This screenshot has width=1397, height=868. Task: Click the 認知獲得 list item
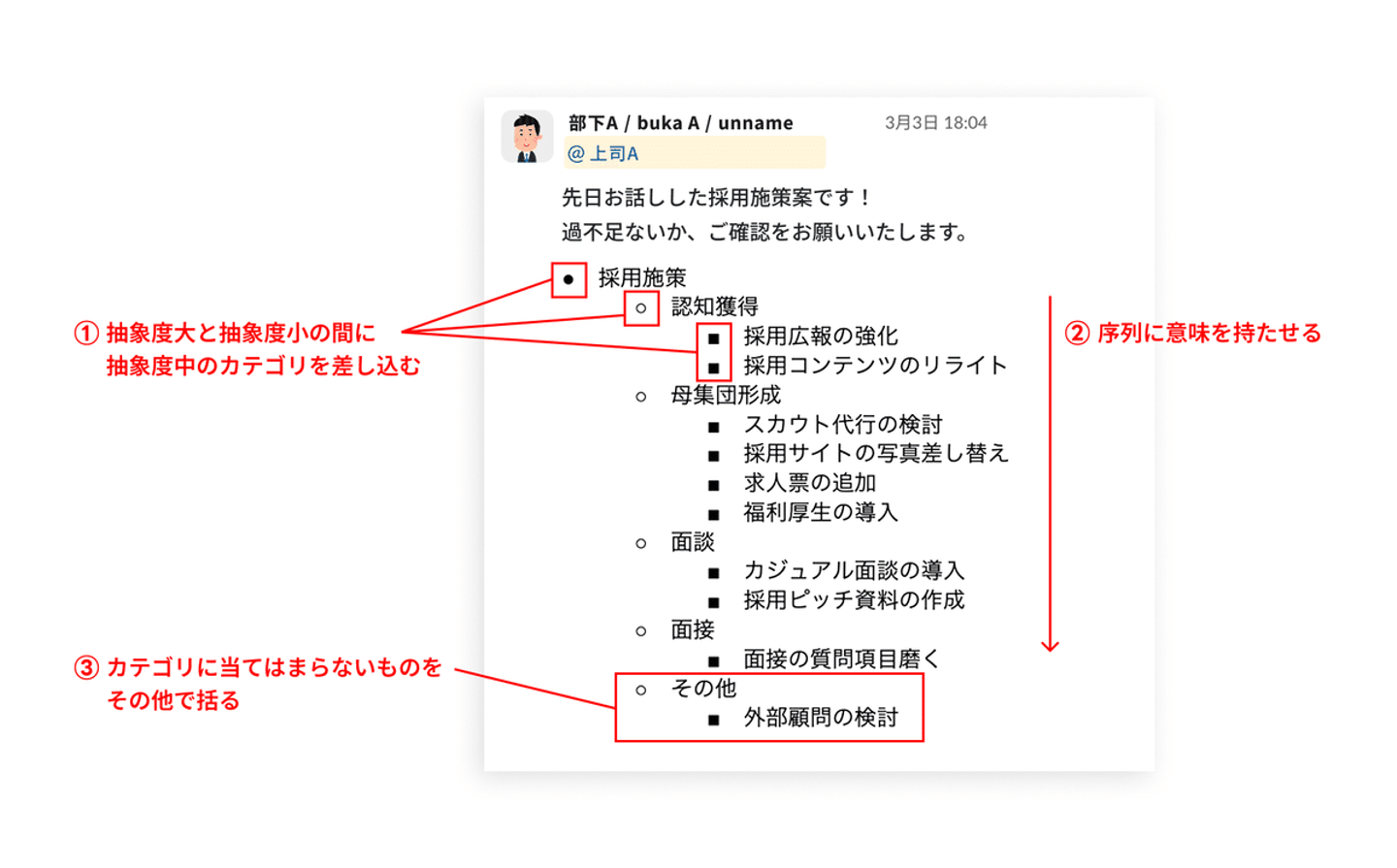tap(715, 307)
